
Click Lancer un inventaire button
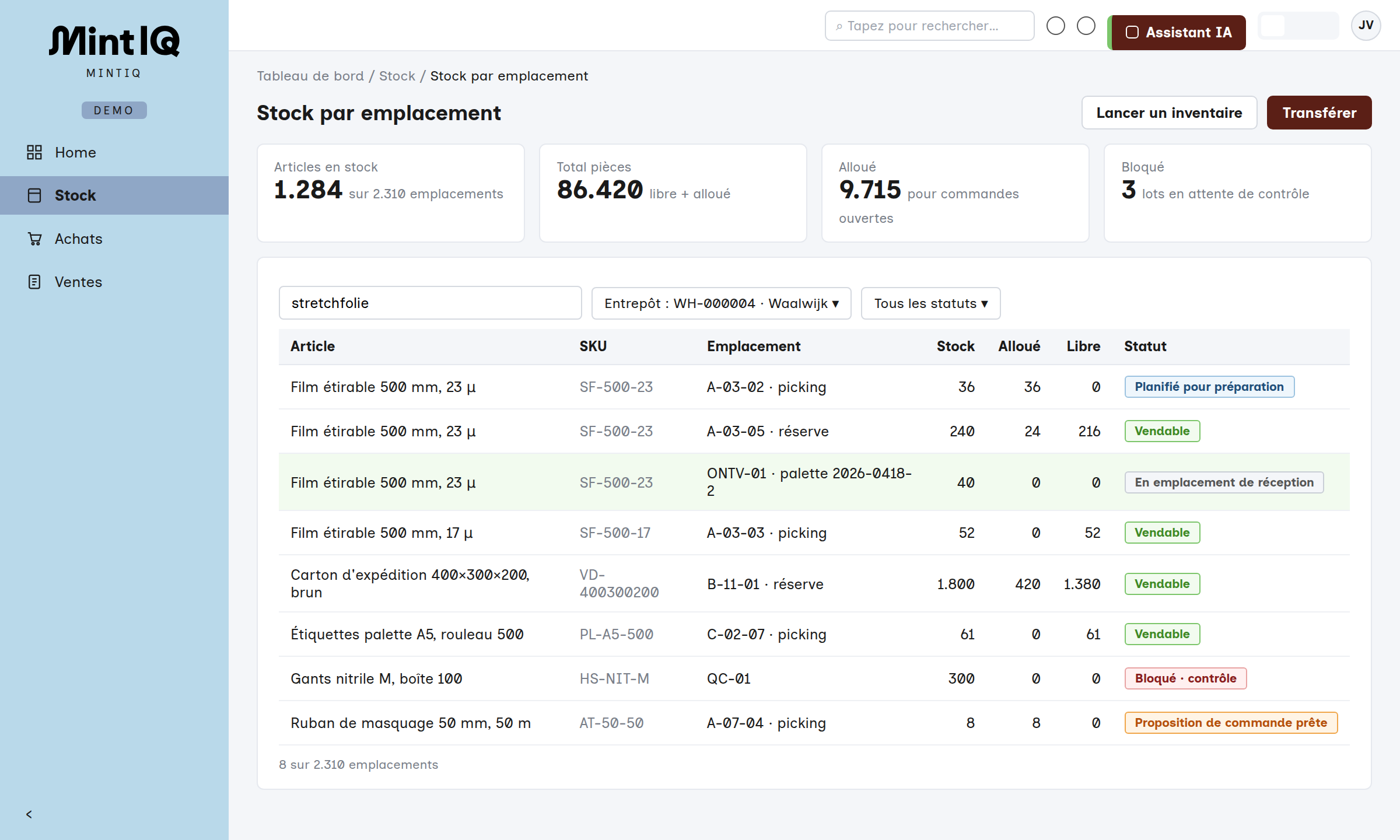(x=1170, y=113)
